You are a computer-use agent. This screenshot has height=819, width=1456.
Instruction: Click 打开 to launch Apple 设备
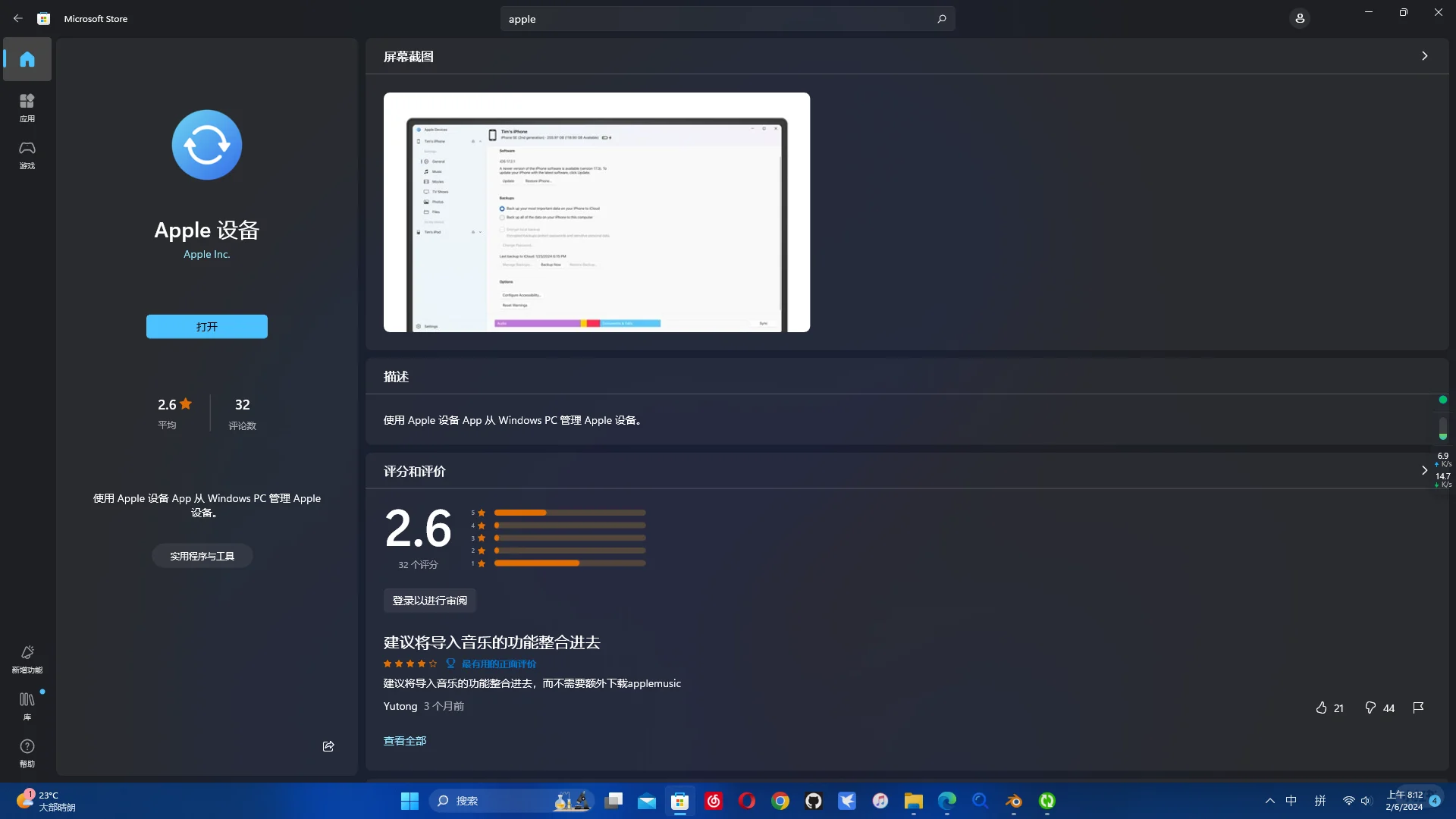click(x=206, y=326)
